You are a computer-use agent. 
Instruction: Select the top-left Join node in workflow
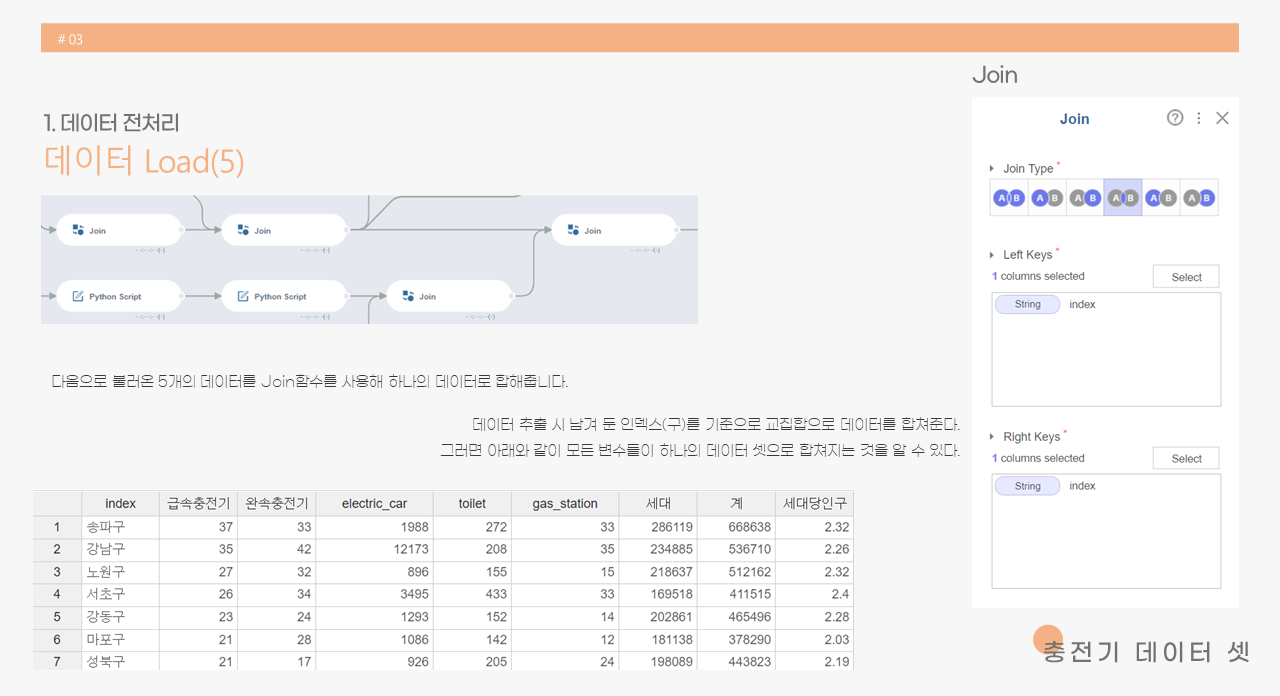click(119, 230)
